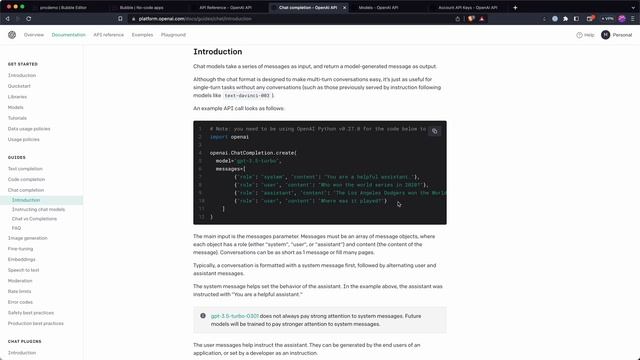Open Libraries in the sidebar
The width and height of the screenshot is (640, 360).
point(17,97)
